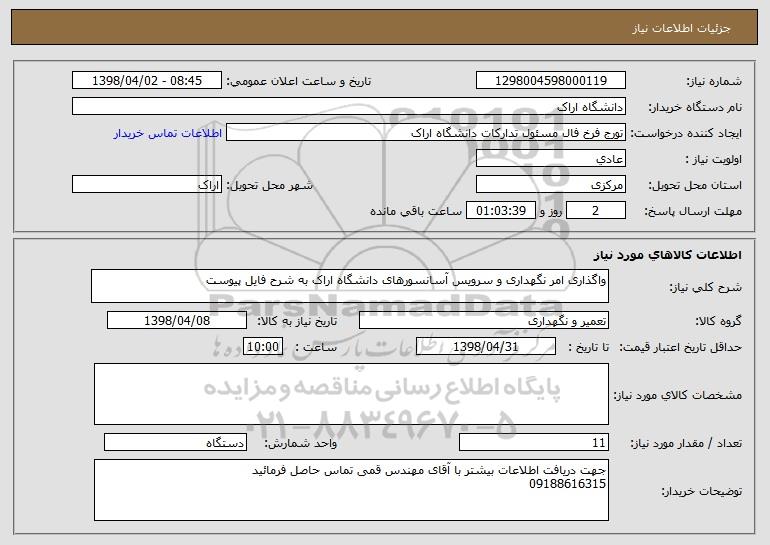Click the need date field 1398/04/08
This screenshot has height=545, width=770.
(177, 321)
